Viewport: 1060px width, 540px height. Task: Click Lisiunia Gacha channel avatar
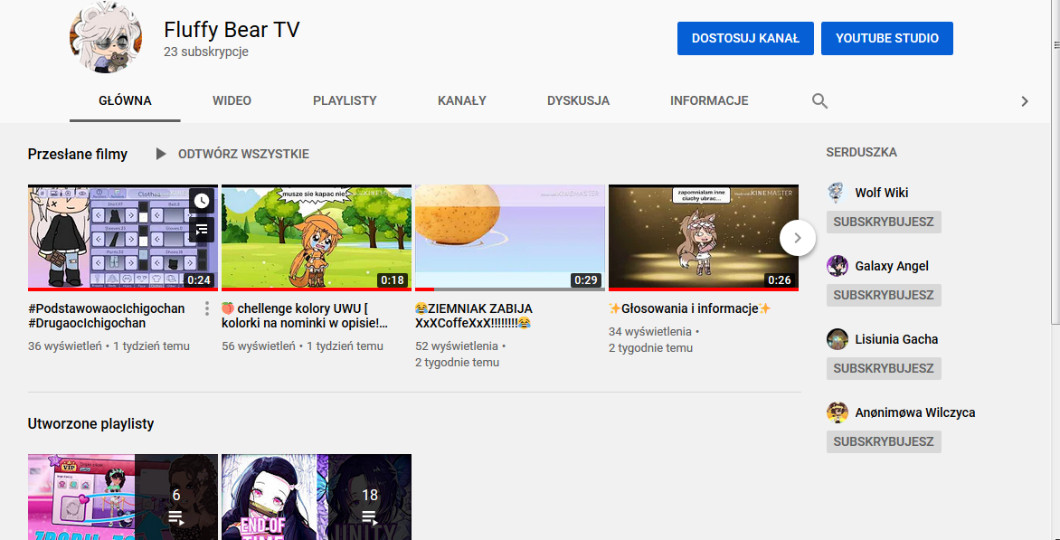point(838,339)
